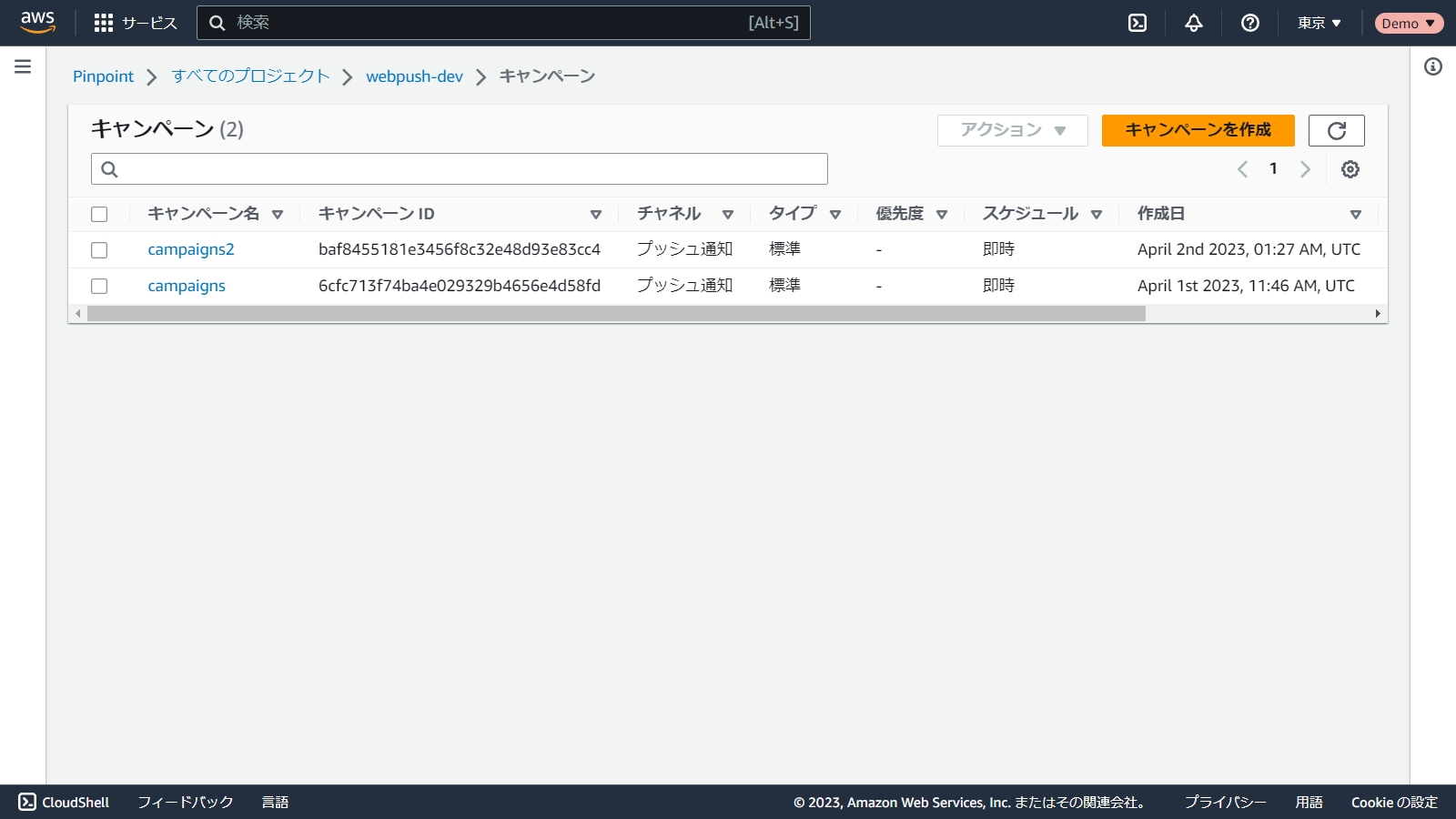Image resolution: width=1456 pixels, height=819 pixels.
Task: Open the notifications bell
Action: pos(1194,23)
